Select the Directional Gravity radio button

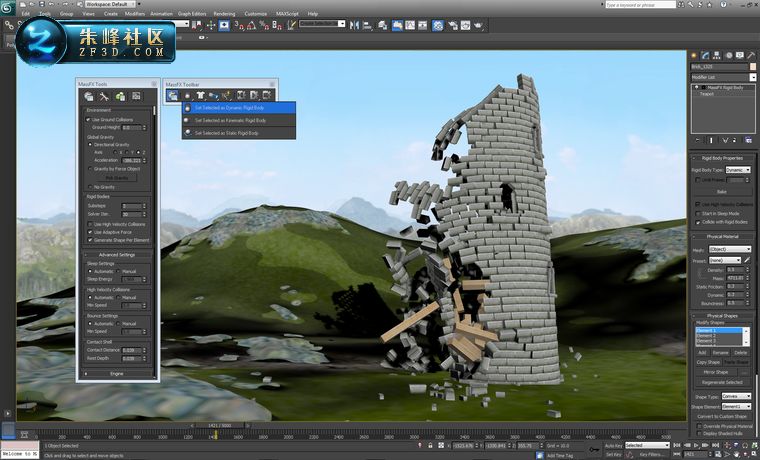(x=90, y=144)
